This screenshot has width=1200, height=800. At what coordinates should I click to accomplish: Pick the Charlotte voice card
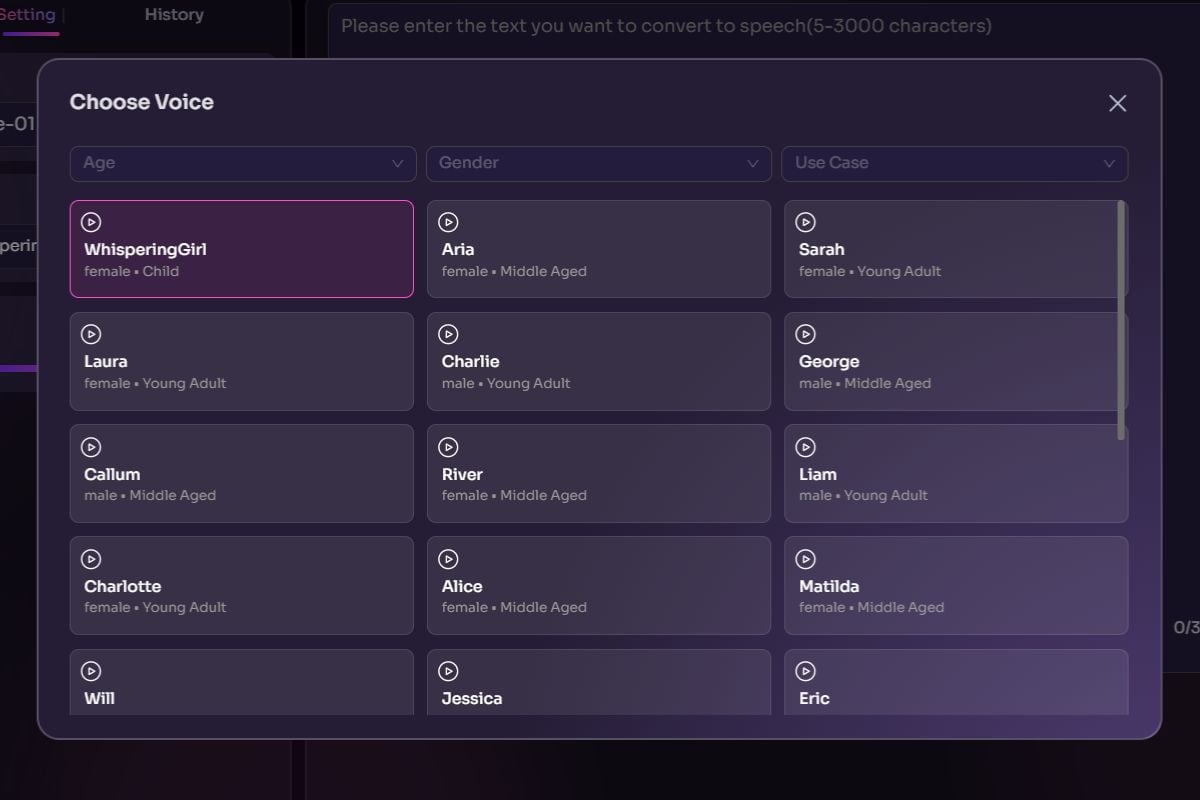(241, 594)
